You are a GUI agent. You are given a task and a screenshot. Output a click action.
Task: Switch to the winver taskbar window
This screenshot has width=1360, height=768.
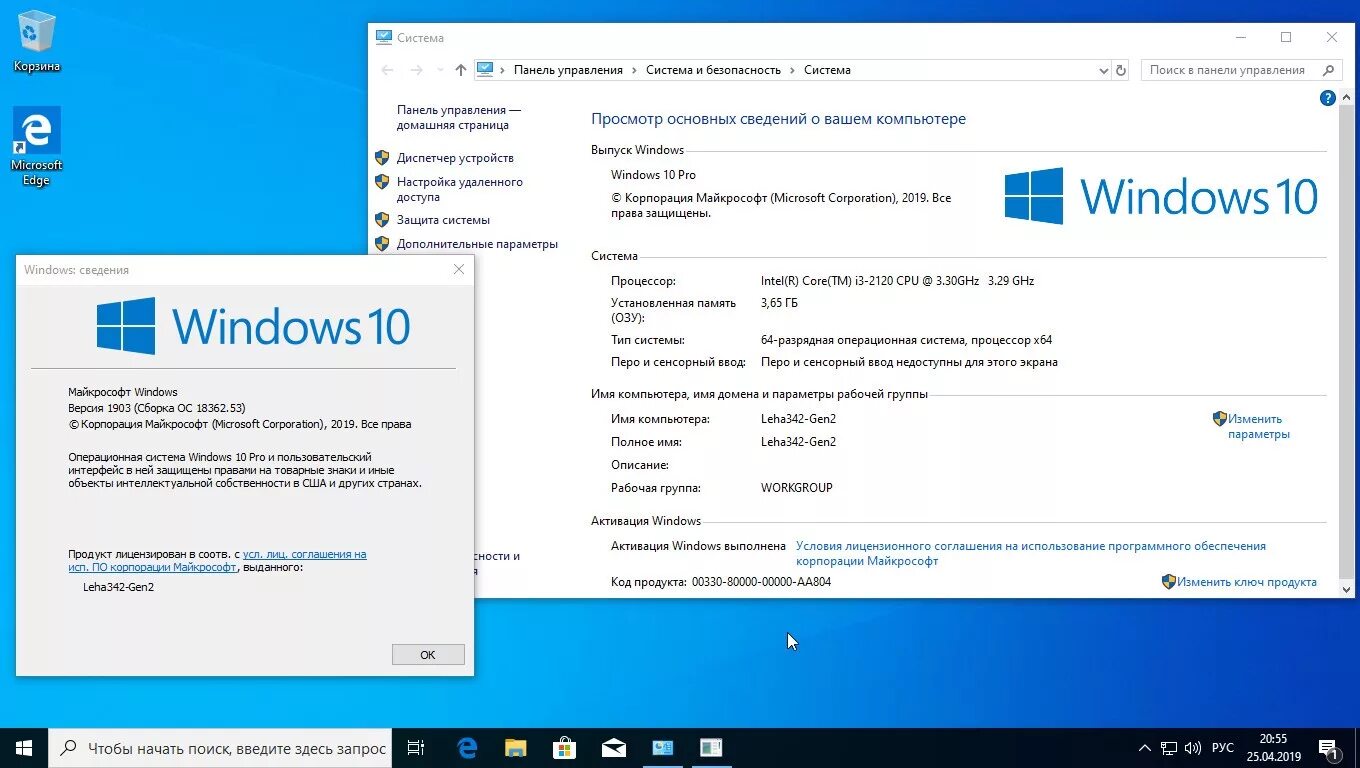coord(711,748)
